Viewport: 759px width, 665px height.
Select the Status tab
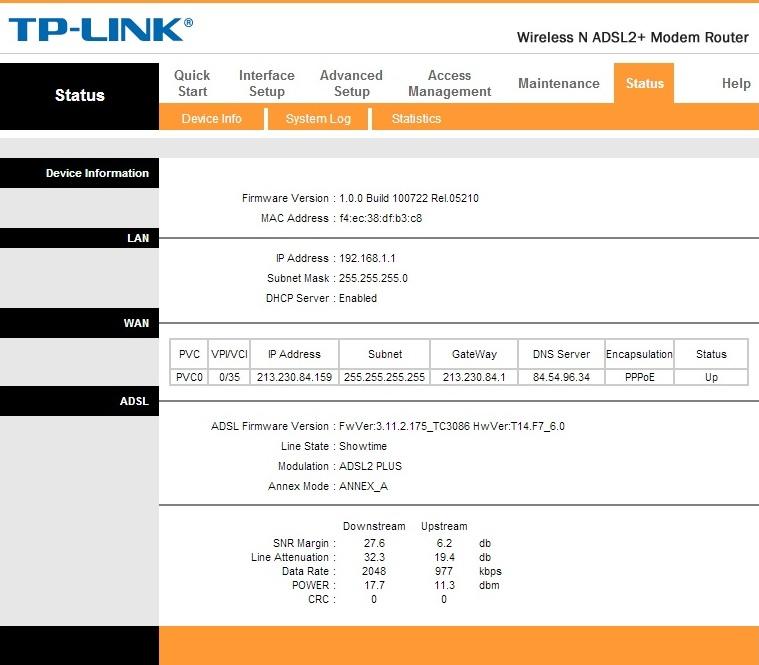click(644, 84)
